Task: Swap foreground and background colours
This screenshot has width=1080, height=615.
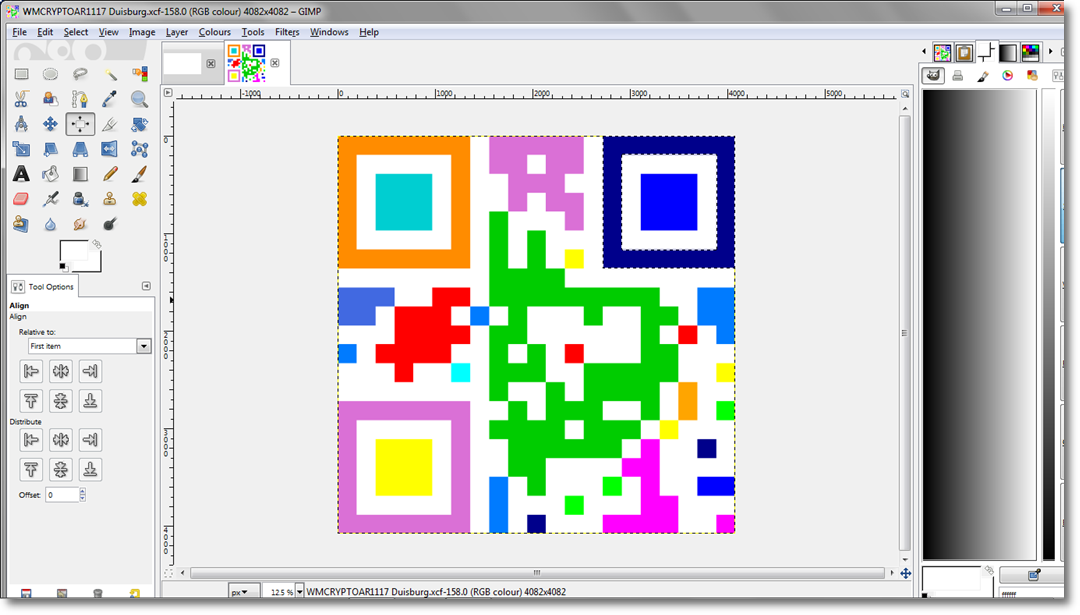Action: 97,244
